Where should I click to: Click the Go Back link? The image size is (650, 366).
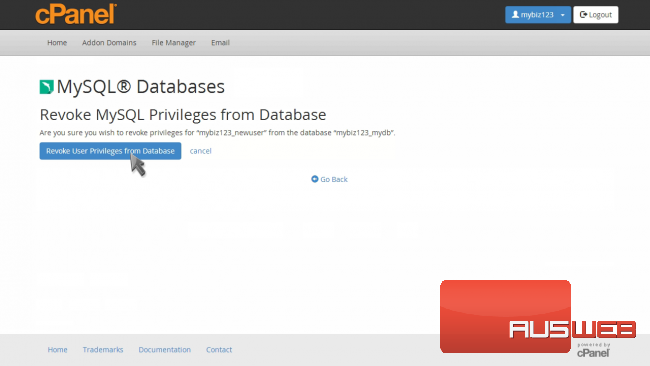(330, 179)
